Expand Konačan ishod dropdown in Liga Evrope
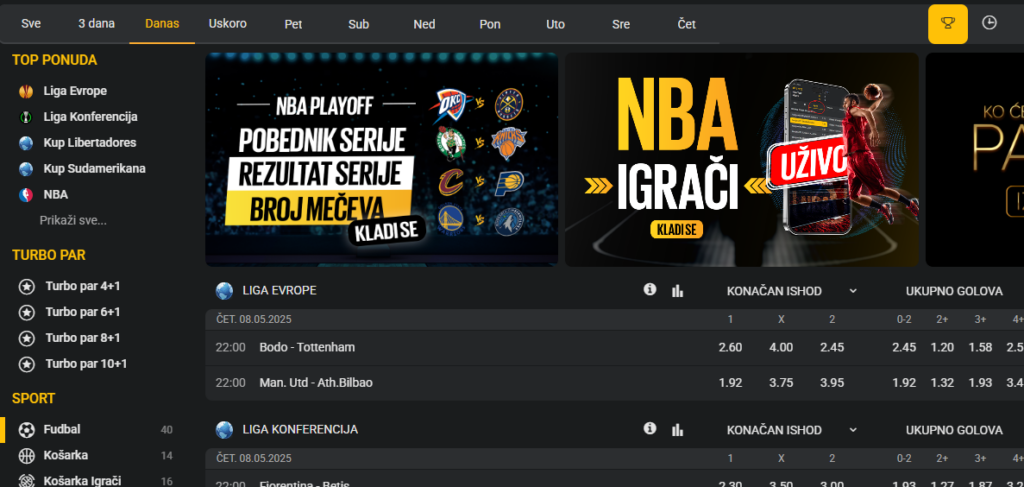This screenshot has width=1024, height=487. [852, 291]
